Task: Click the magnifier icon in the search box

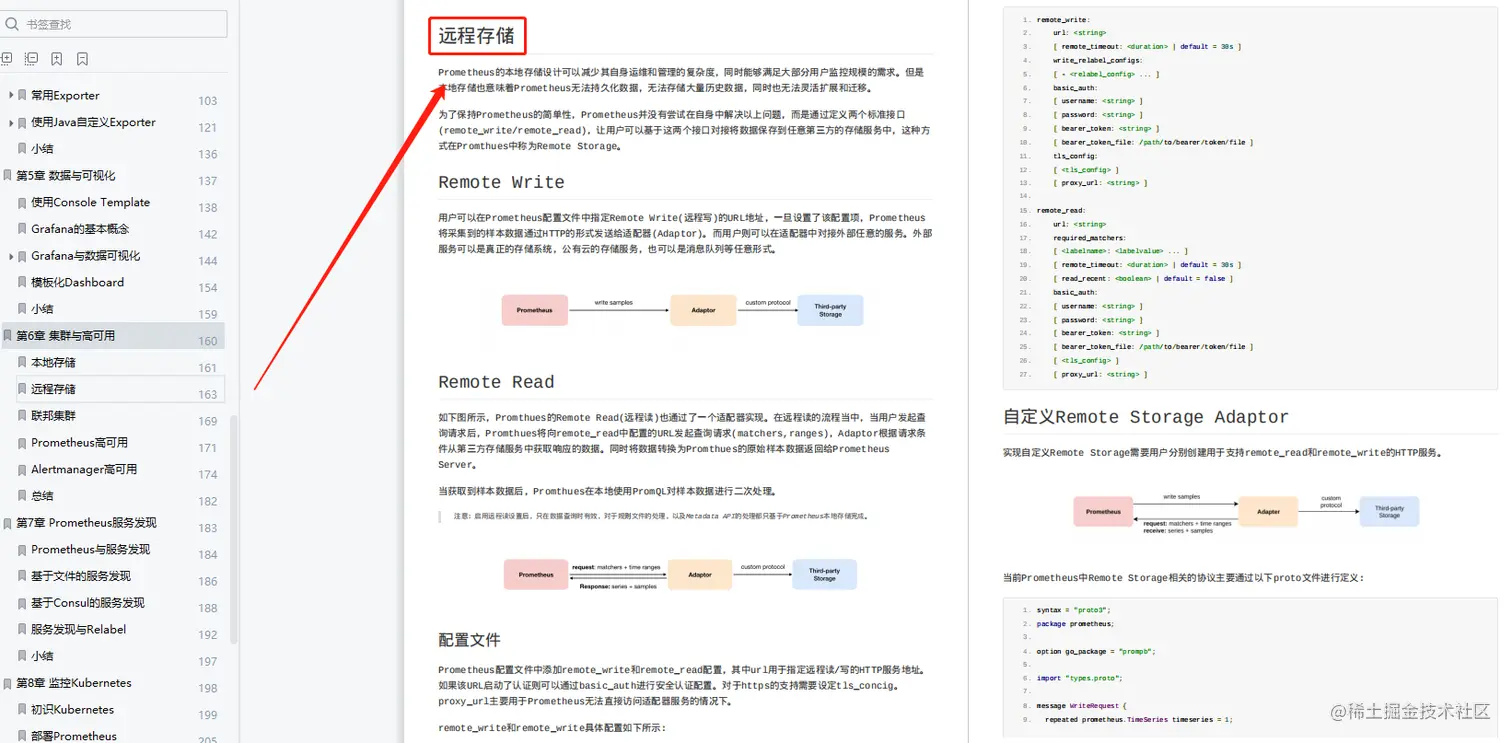Action: [x=12, y=23]
